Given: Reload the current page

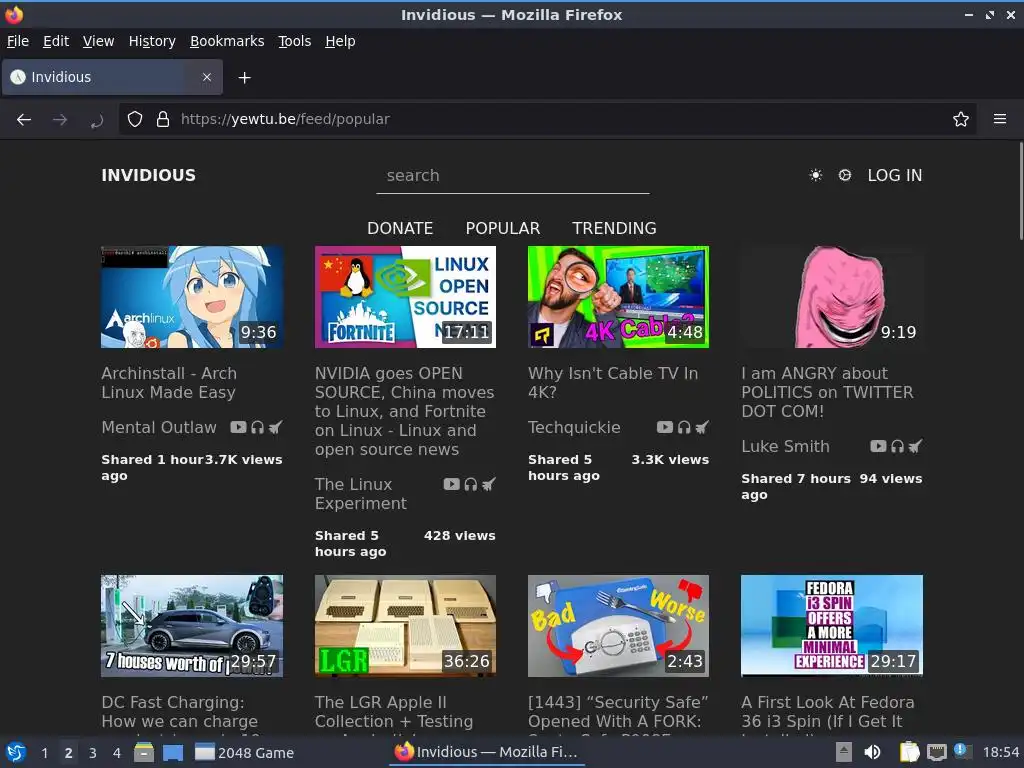Looking at the screenshot, I should pos(97,120).
